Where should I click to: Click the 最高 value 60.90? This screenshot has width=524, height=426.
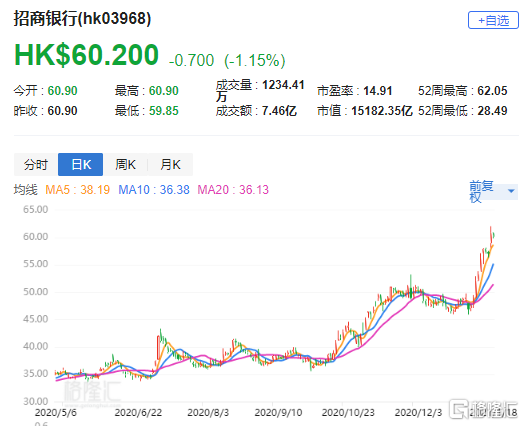164,91
